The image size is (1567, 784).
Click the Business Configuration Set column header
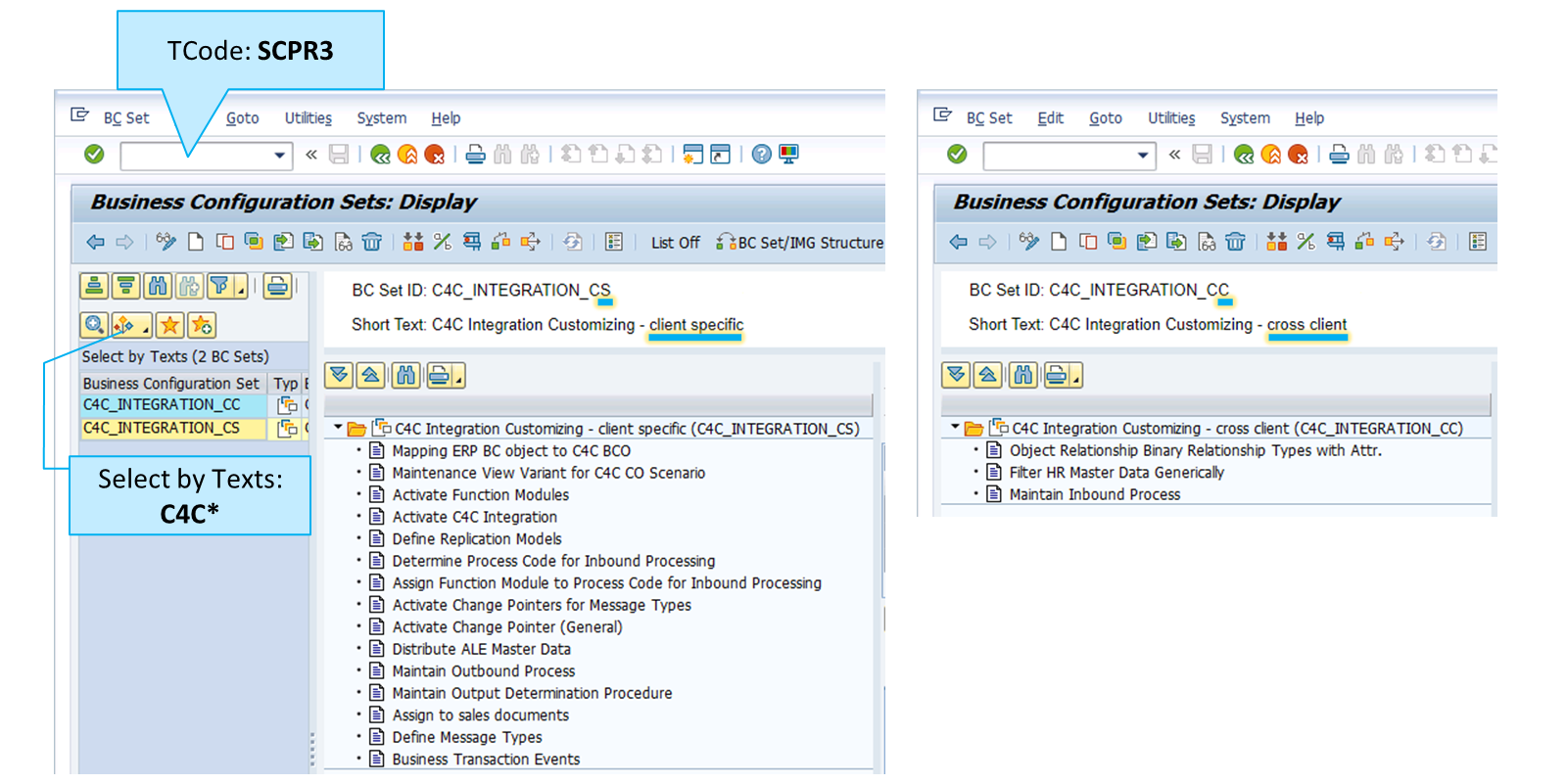click(x=172, y=383)
